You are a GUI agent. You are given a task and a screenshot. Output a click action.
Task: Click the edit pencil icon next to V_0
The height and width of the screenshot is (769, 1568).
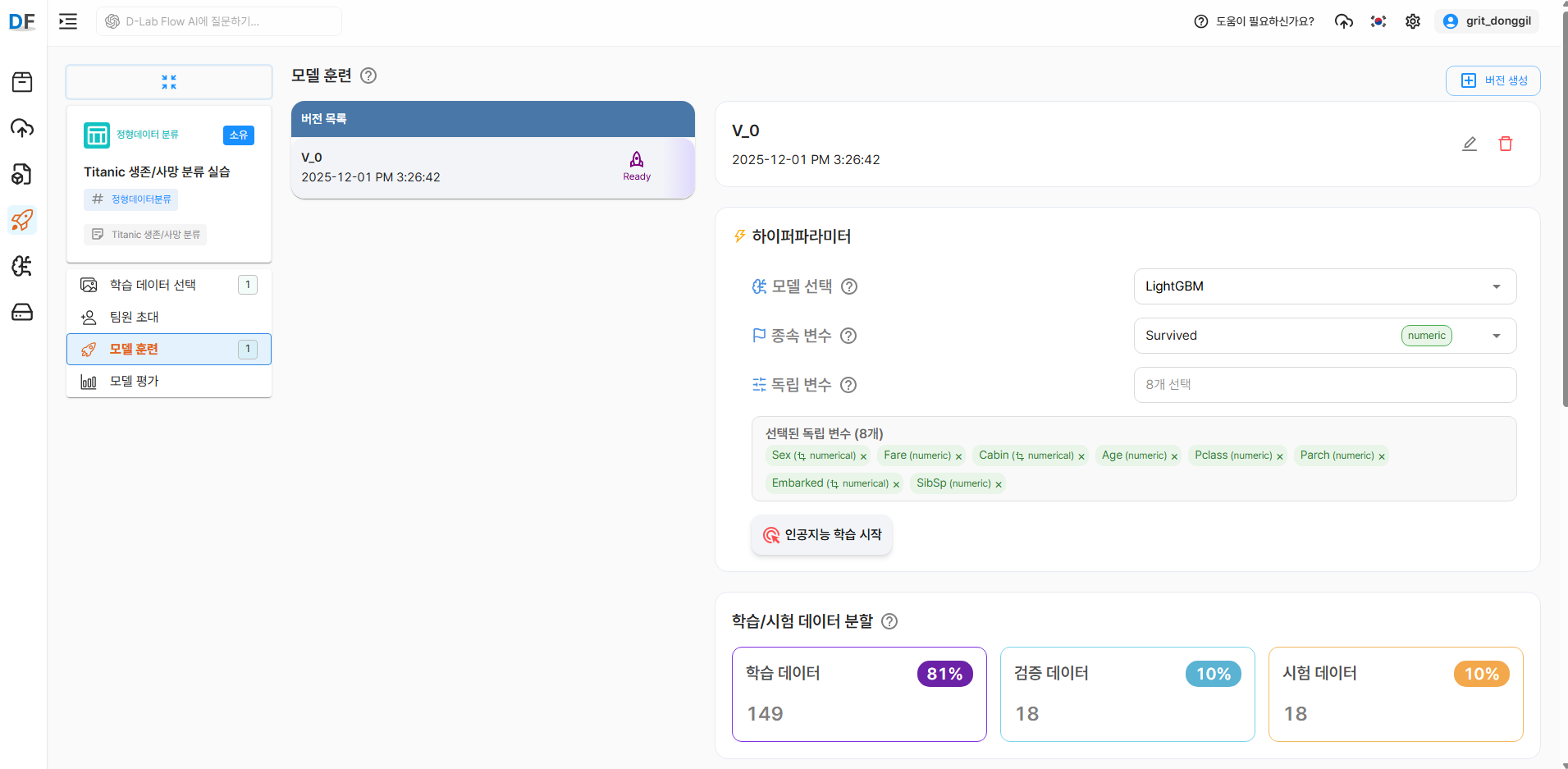coord(1469,143)
